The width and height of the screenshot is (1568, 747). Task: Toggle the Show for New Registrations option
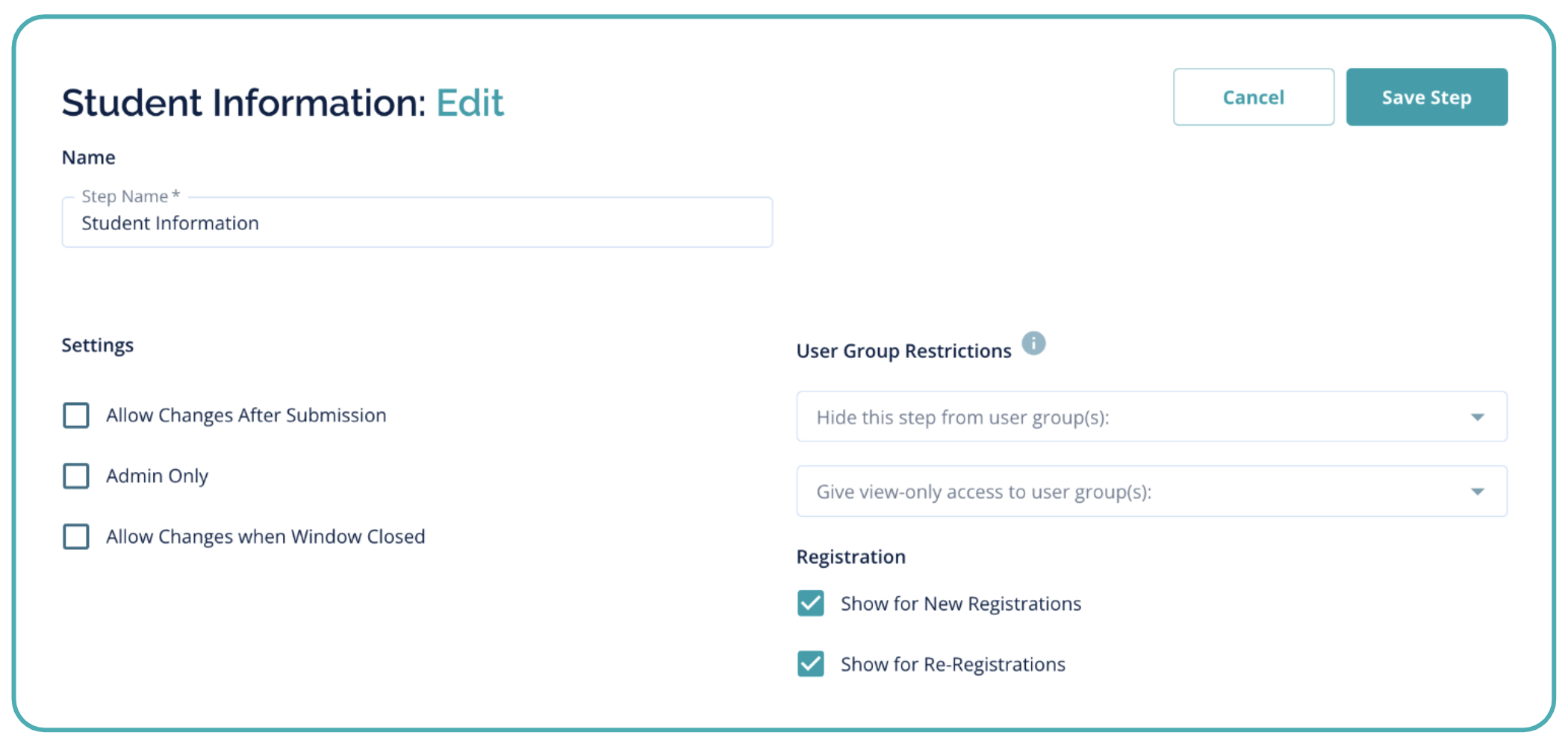810,603
